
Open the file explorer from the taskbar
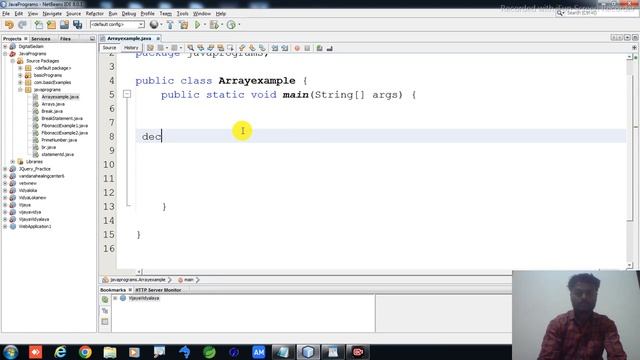tap(110, 352)
